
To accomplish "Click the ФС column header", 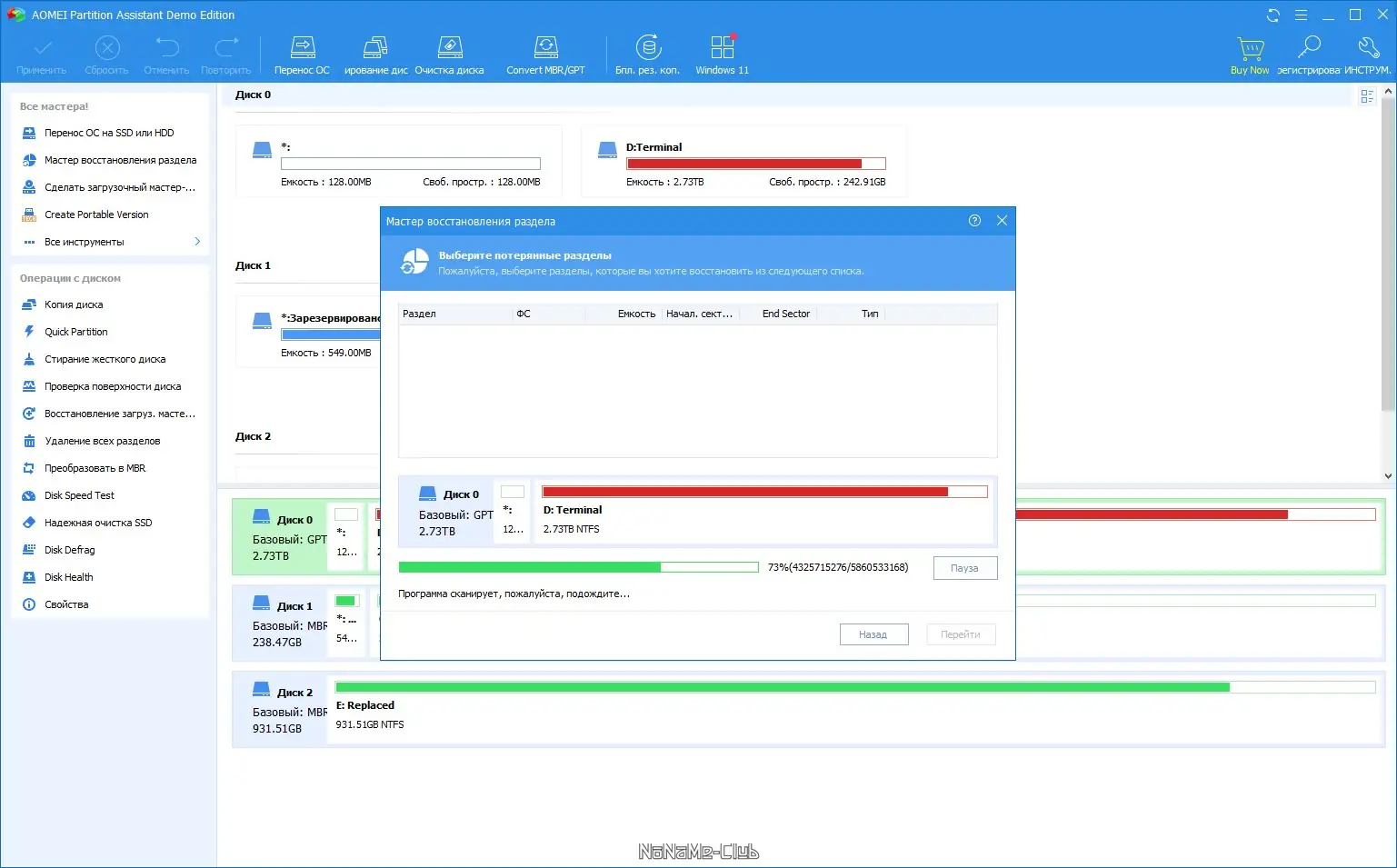I will [549, 314].
